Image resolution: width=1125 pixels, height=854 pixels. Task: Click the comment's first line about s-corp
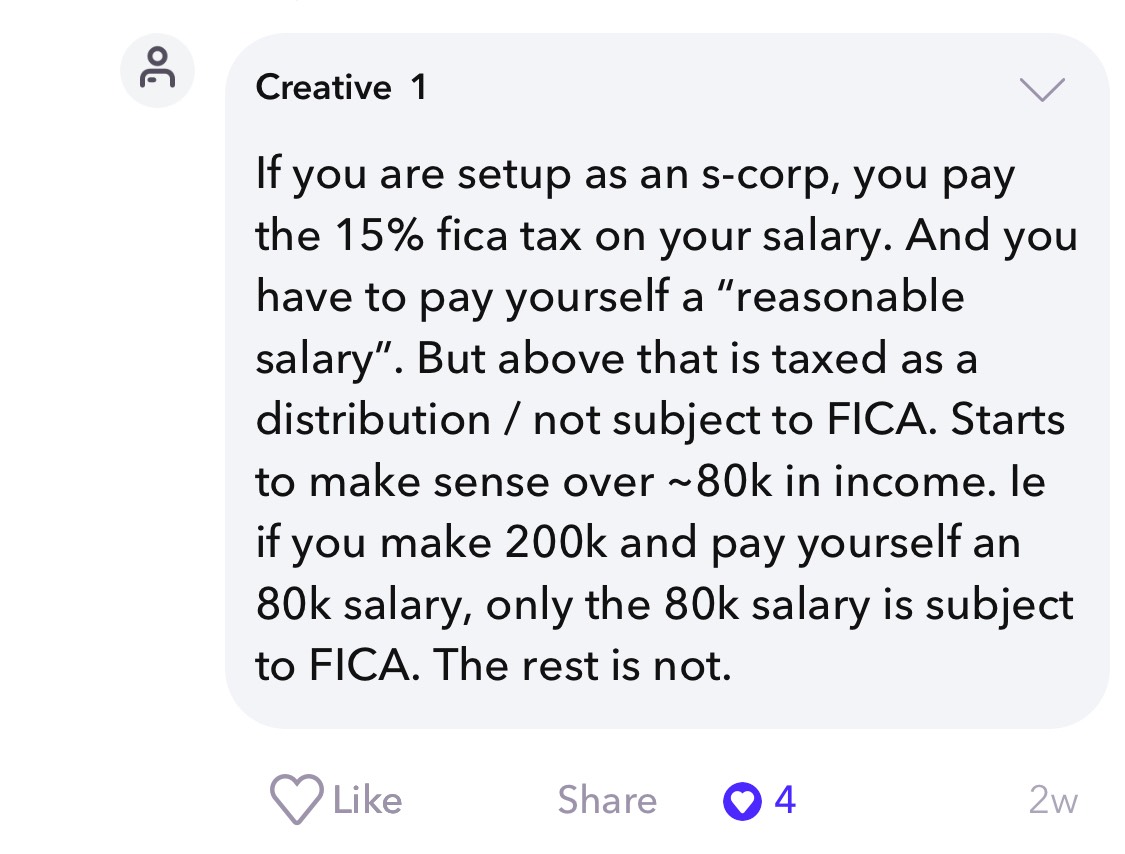(x=636, y=175)
